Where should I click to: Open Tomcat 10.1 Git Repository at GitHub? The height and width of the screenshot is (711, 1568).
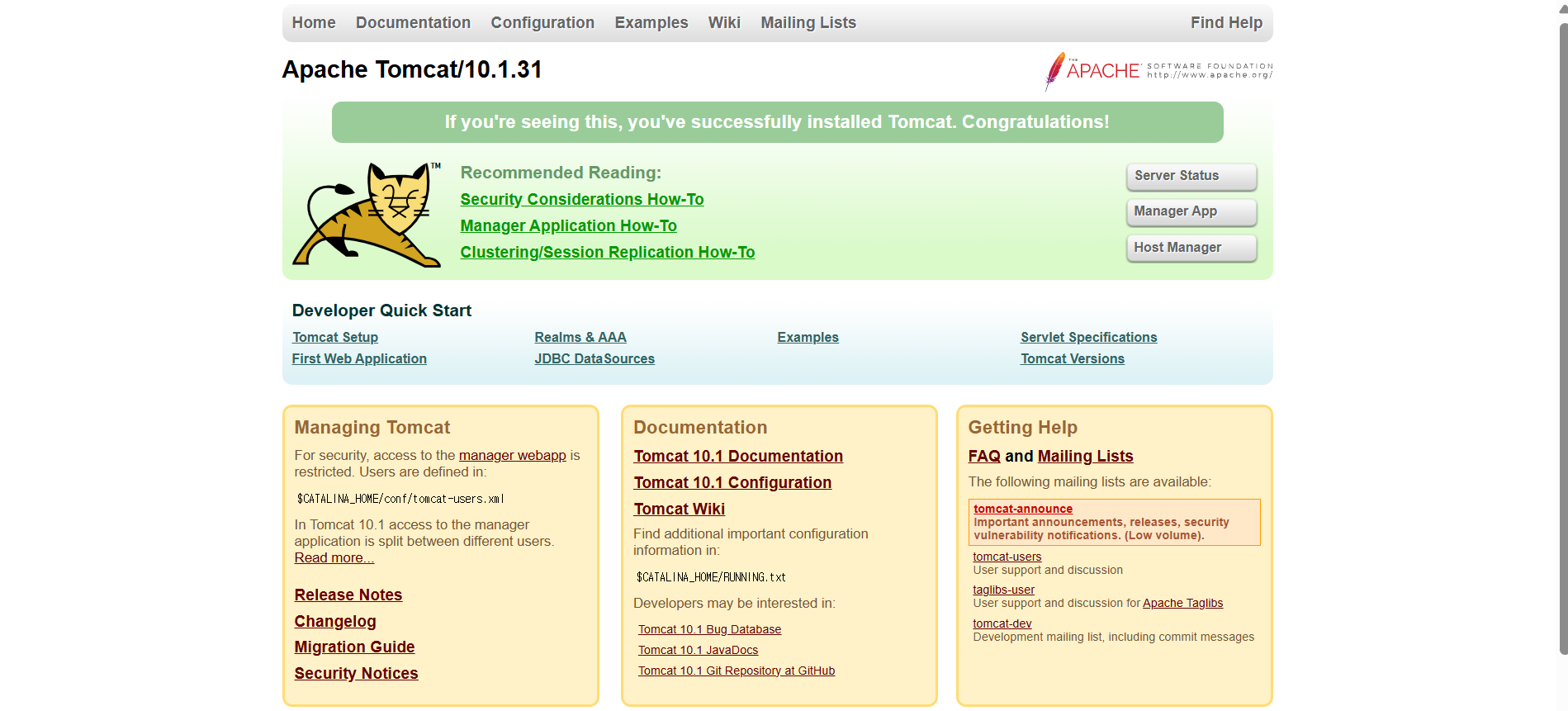coord(737,671)
